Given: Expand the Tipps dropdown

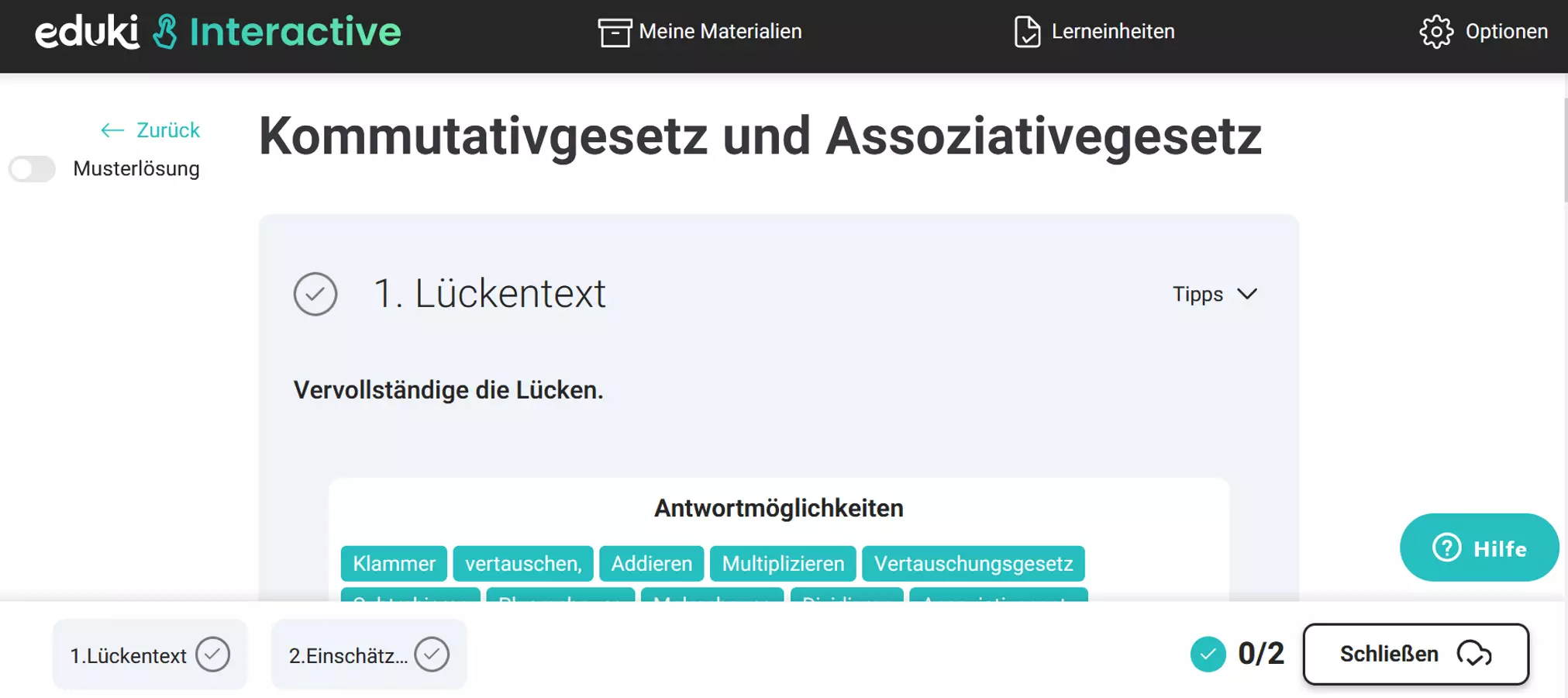Looking at the screenshot, I should pyautogui.click(x=1215, y=294).
